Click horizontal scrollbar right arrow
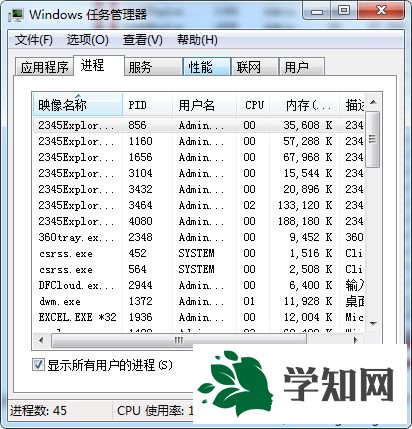412x429 pixels. click(x=356, y=340)
